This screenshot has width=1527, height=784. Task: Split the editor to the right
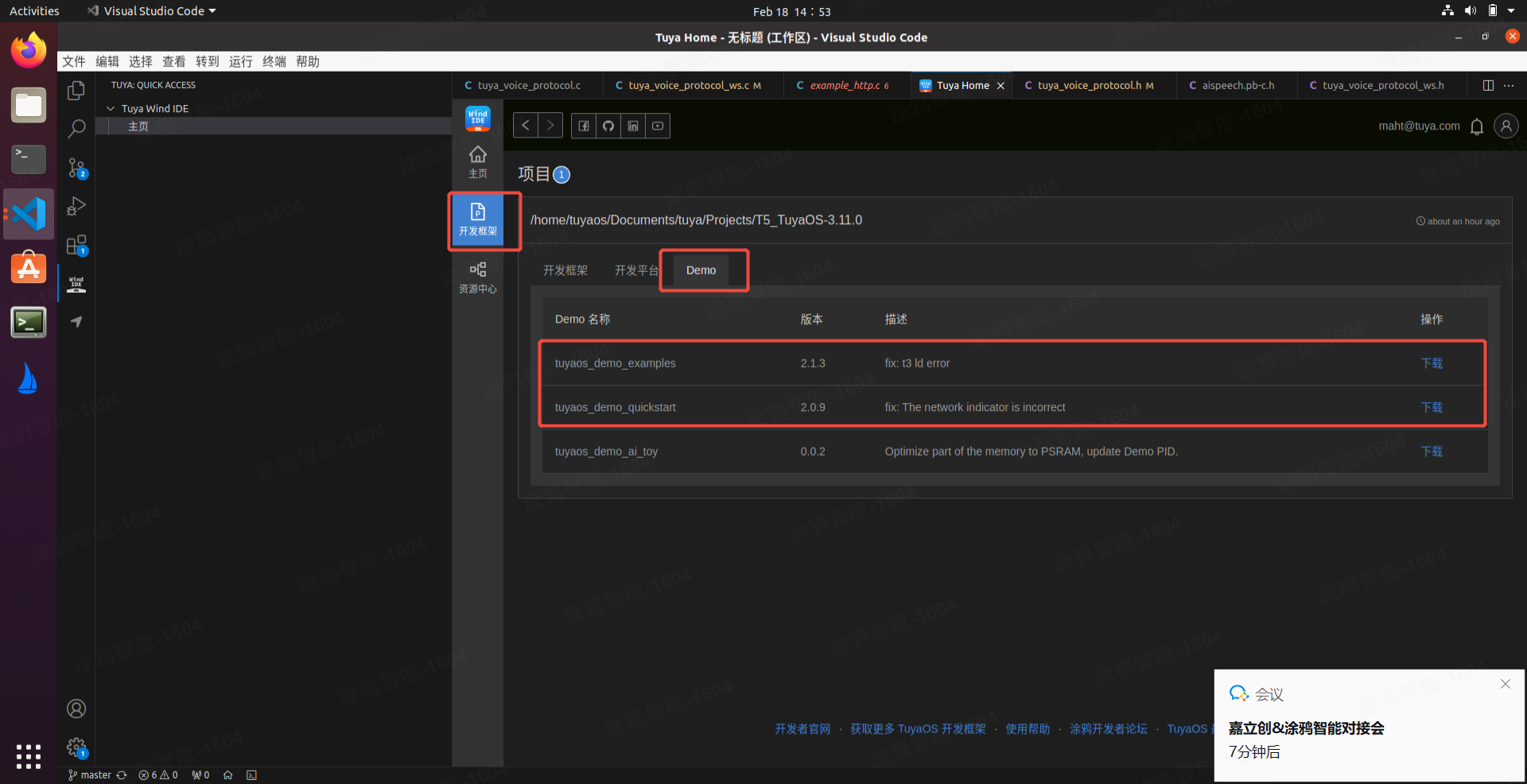(1488, 85)
